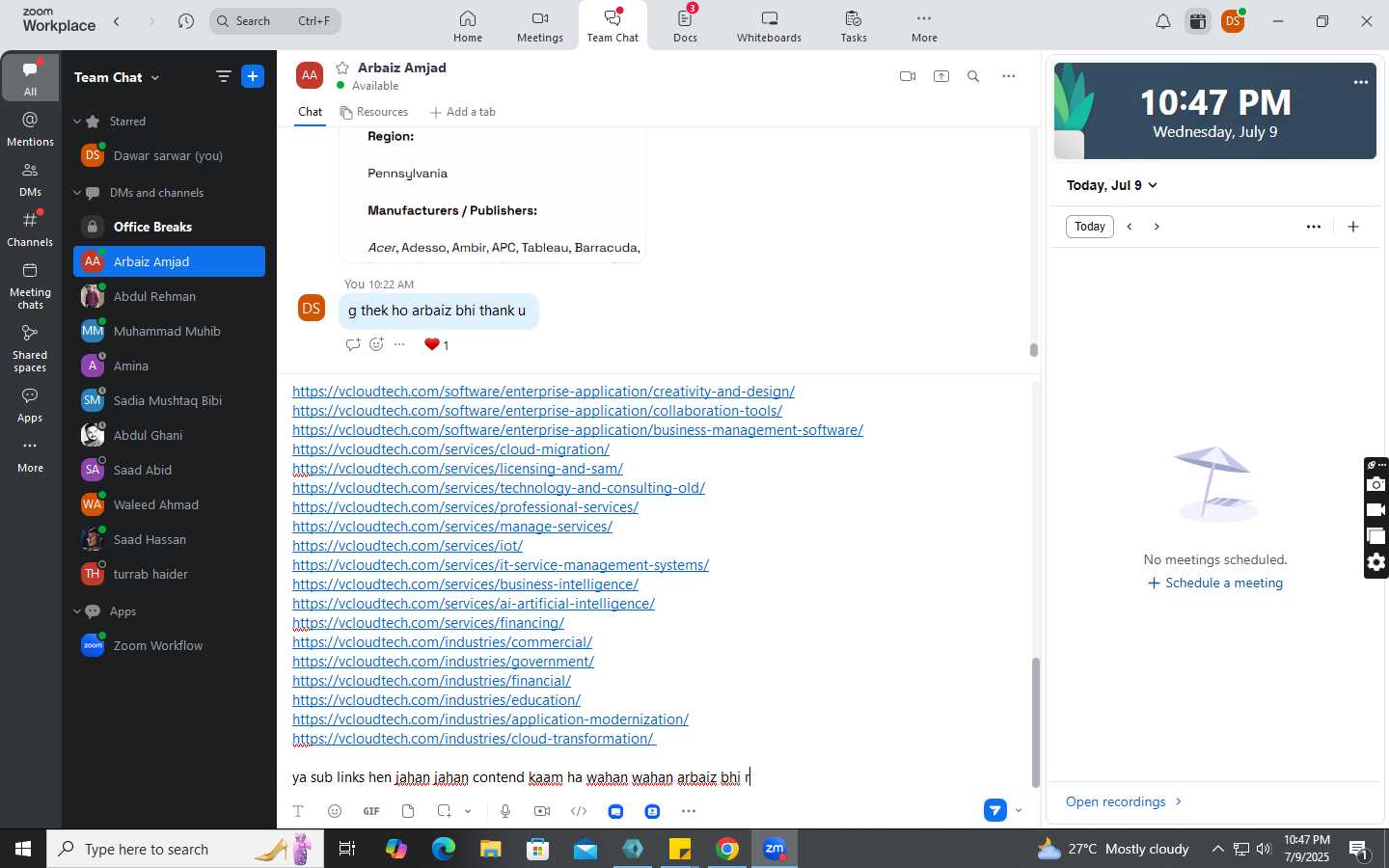
Task: Open DMs in the left sidebar
Action: [30, 178]
